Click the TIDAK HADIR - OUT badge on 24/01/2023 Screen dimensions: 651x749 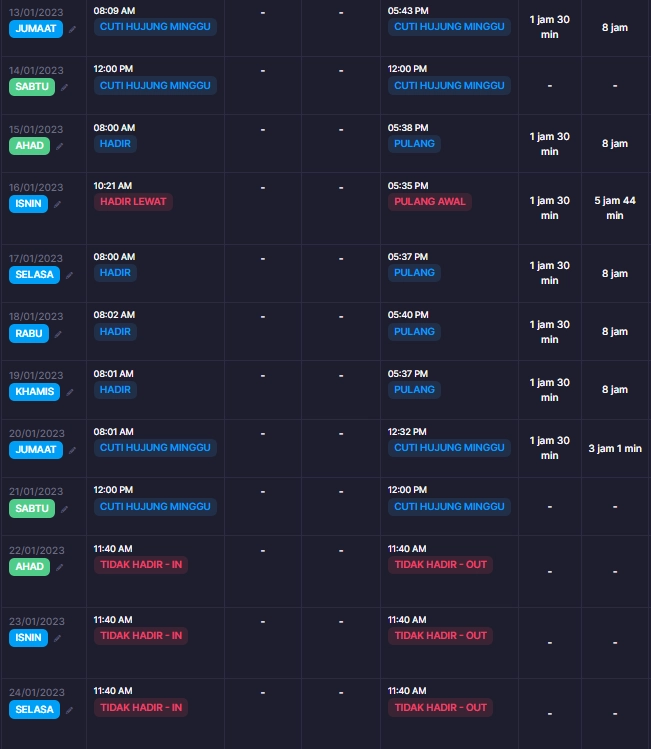point(440,707)
